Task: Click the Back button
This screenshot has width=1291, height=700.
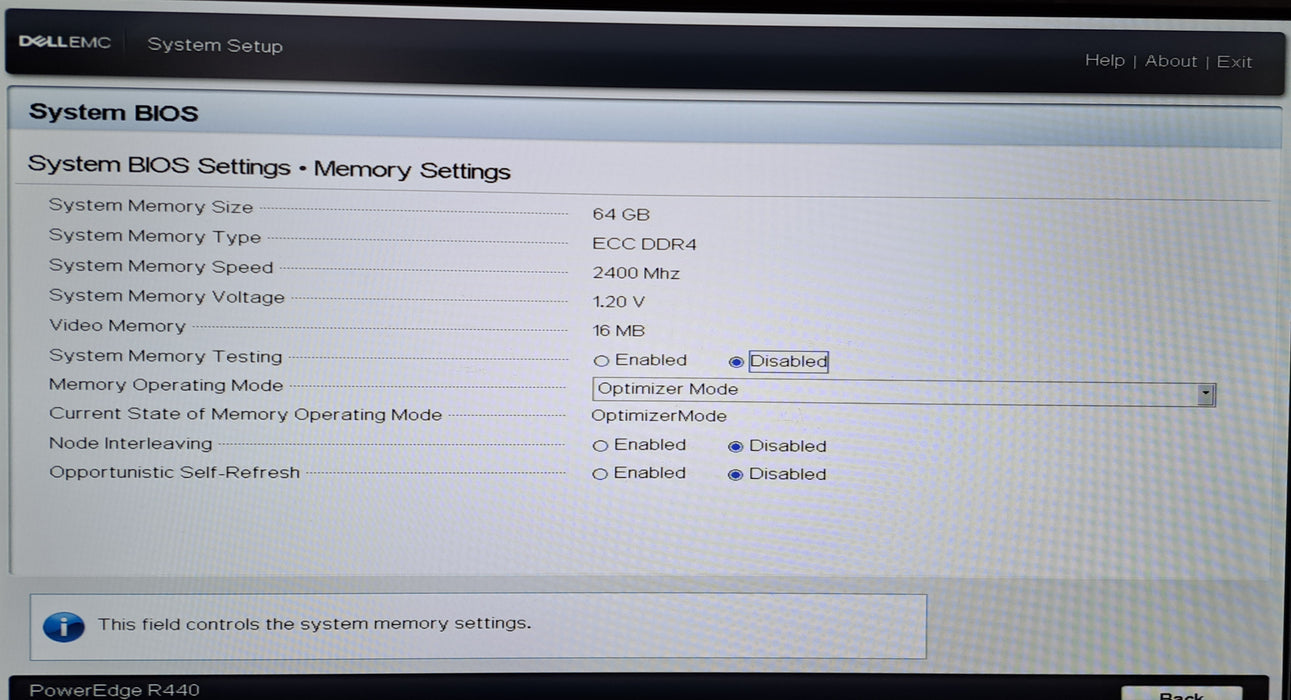Action: pos(1181,694)
